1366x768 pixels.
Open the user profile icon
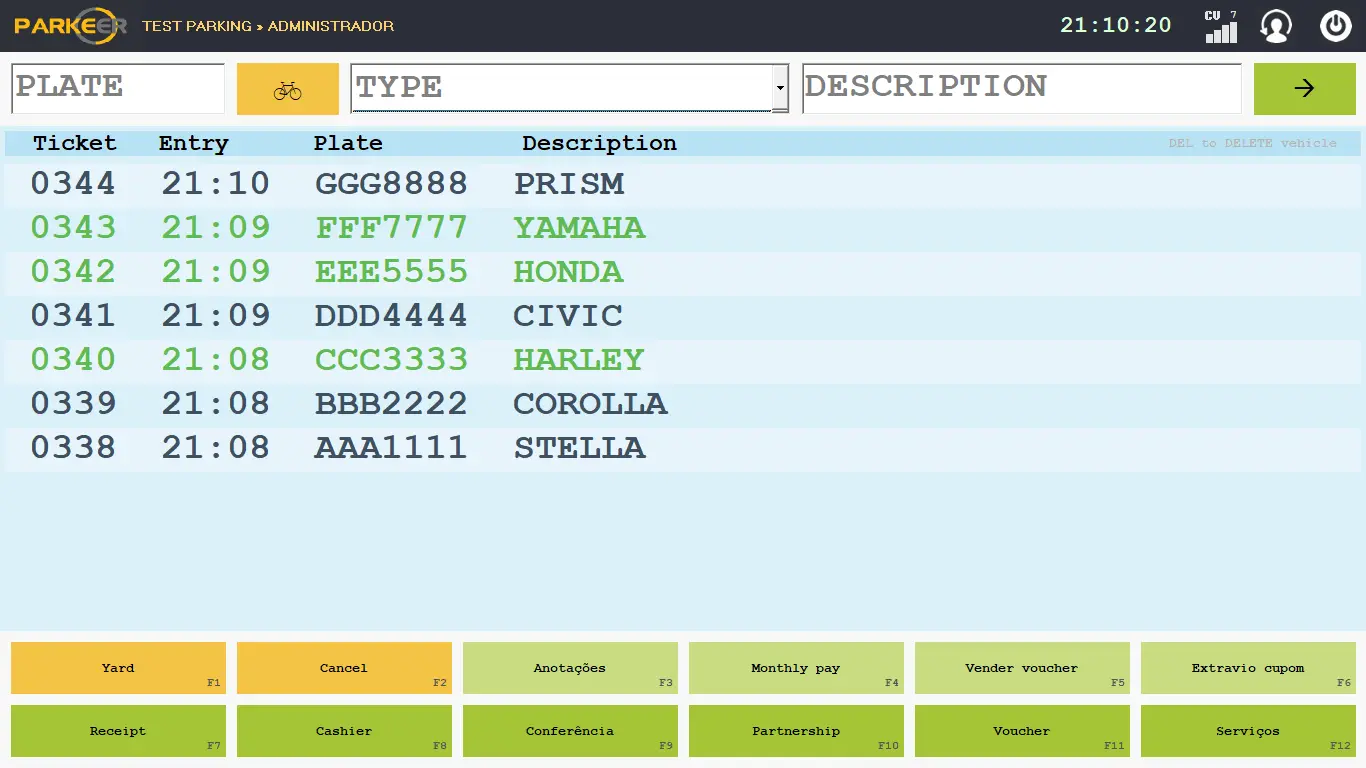1276,26
